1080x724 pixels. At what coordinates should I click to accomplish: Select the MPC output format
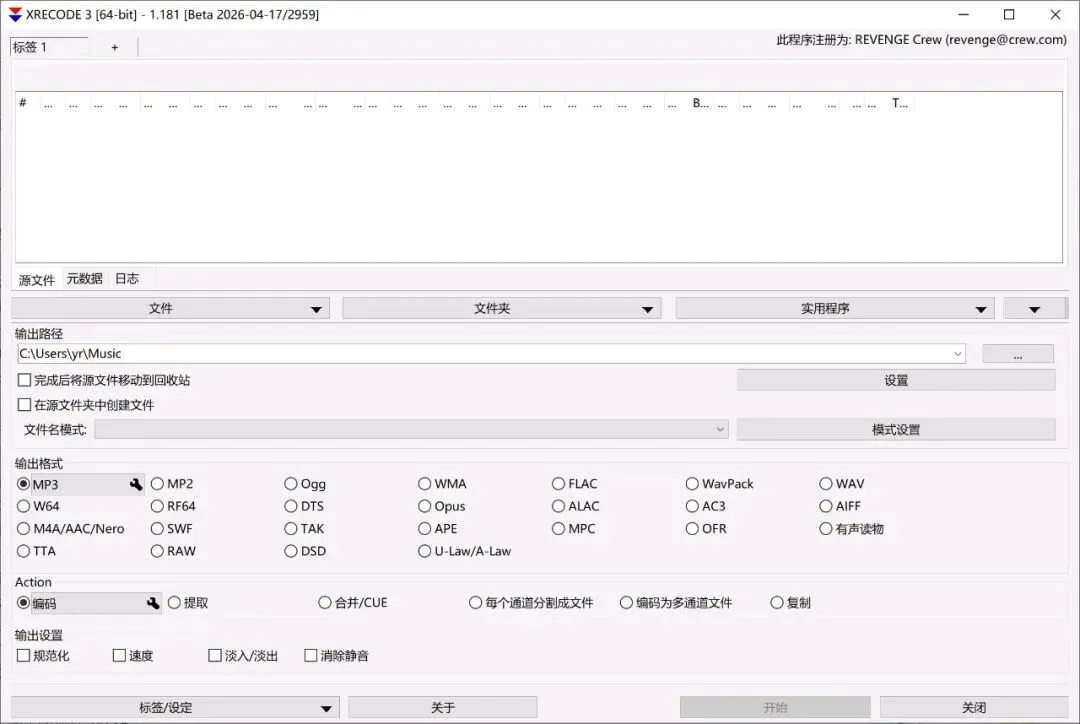(574, 529)
